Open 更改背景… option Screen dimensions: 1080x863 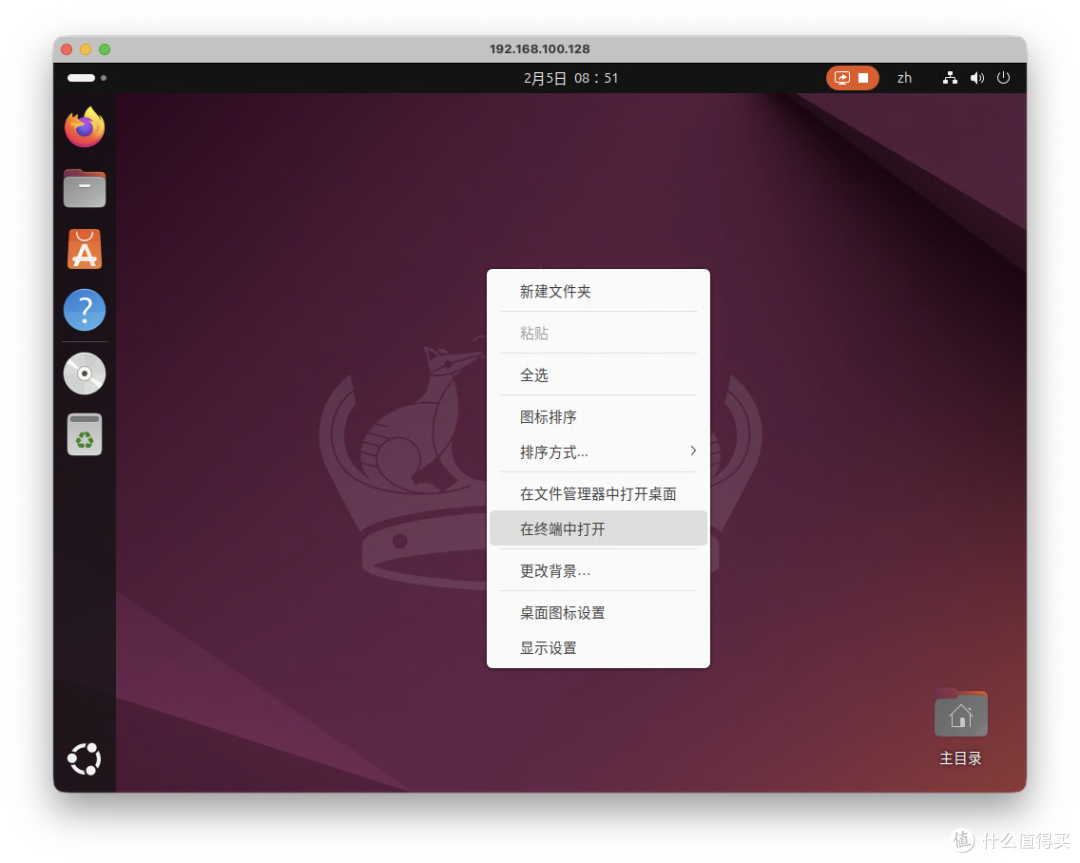point(598,571)
